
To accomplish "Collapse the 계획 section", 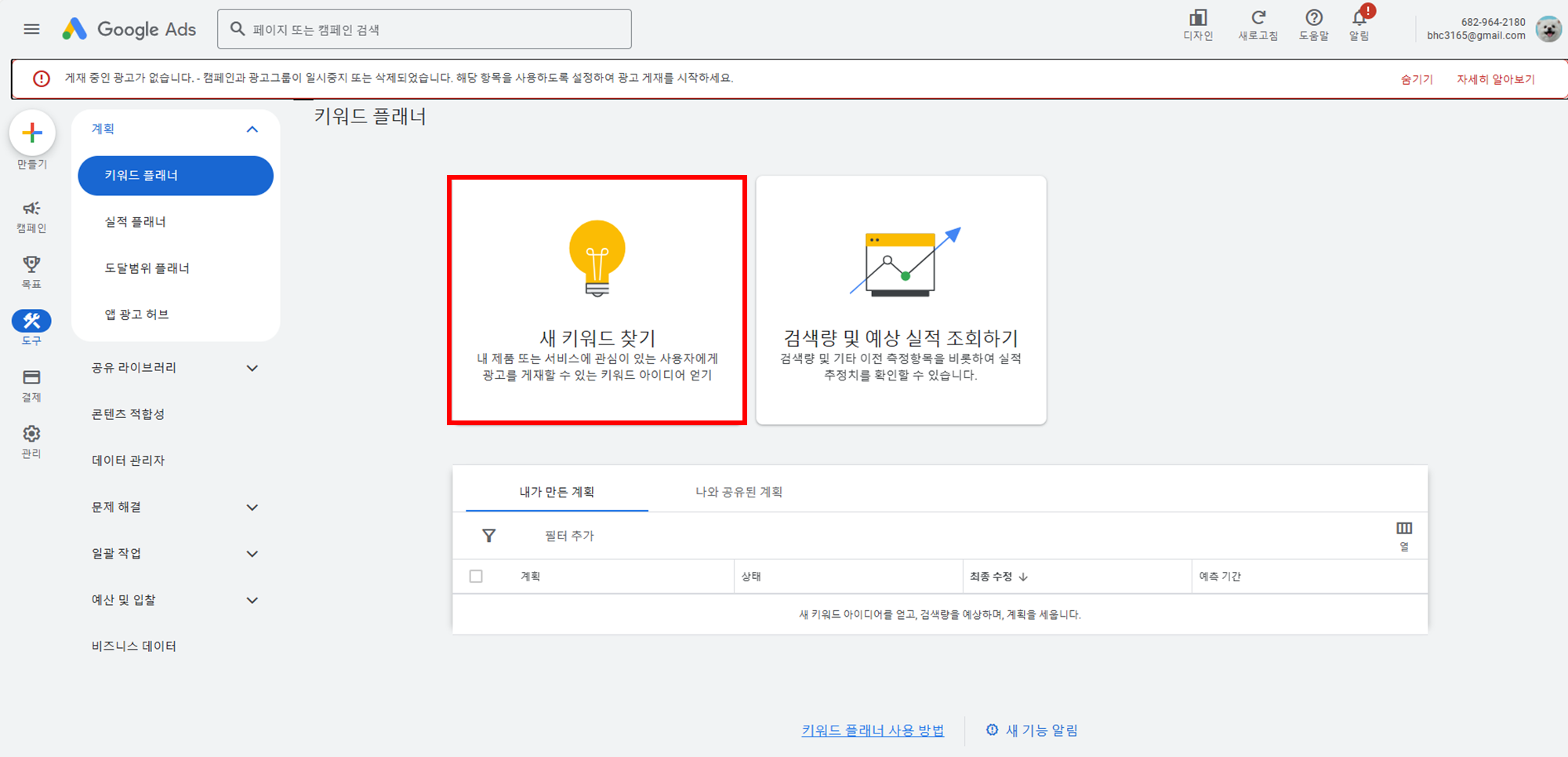I will (x=252, y=129).
